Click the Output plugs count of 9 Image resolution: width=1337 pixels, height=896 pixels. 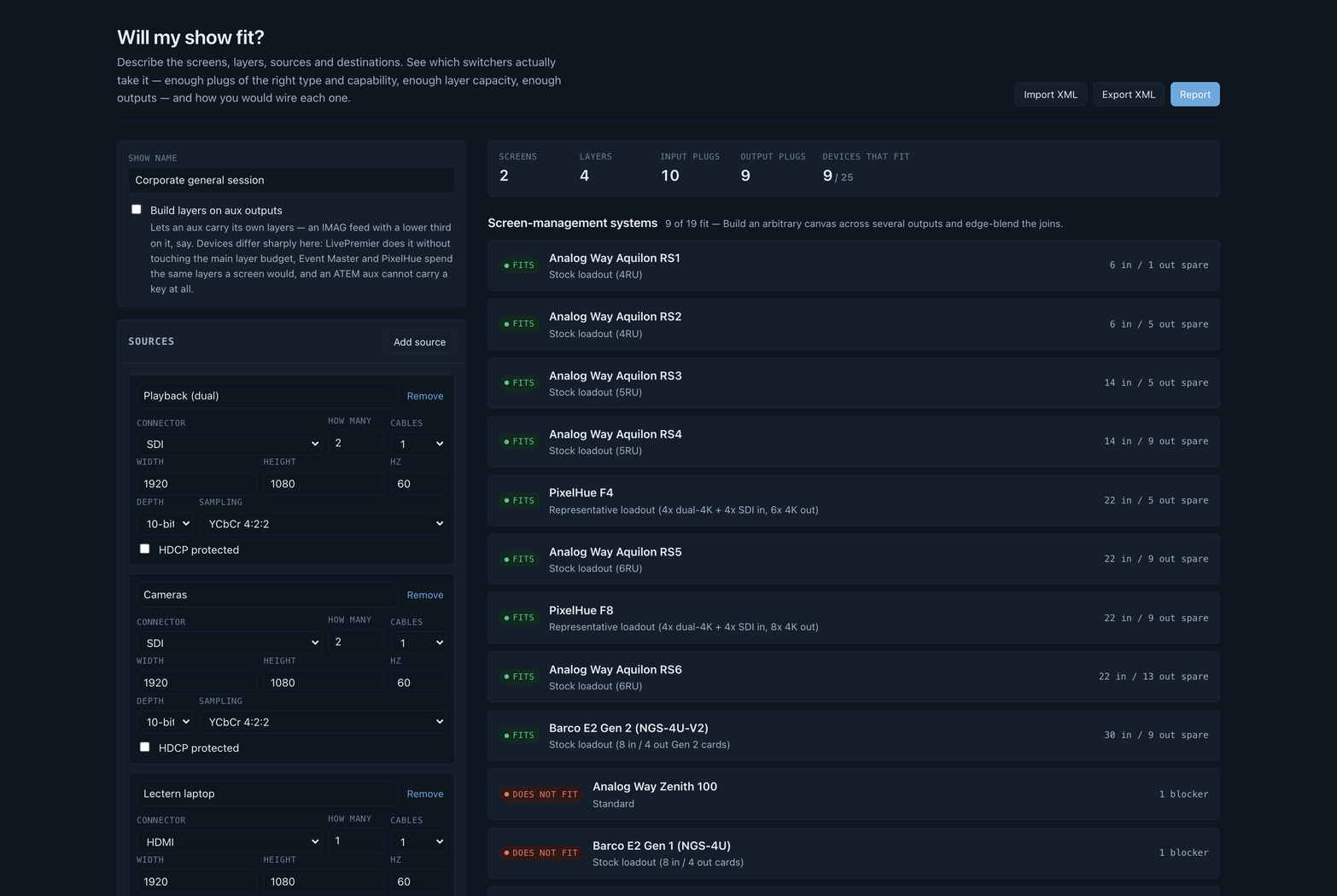(745, 176)
